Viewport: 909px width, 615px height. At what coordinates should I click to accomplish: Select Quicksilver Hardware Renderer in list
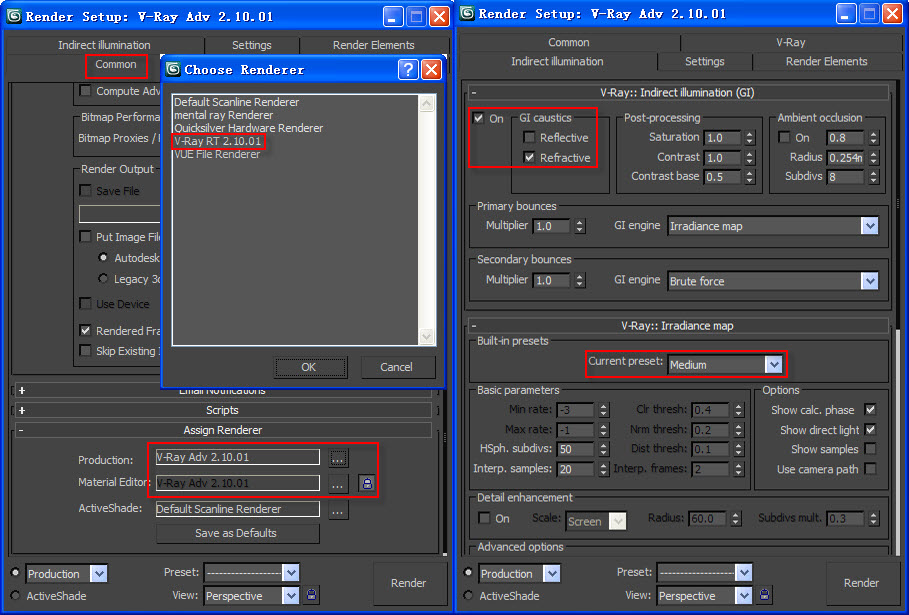pos(249,128)
